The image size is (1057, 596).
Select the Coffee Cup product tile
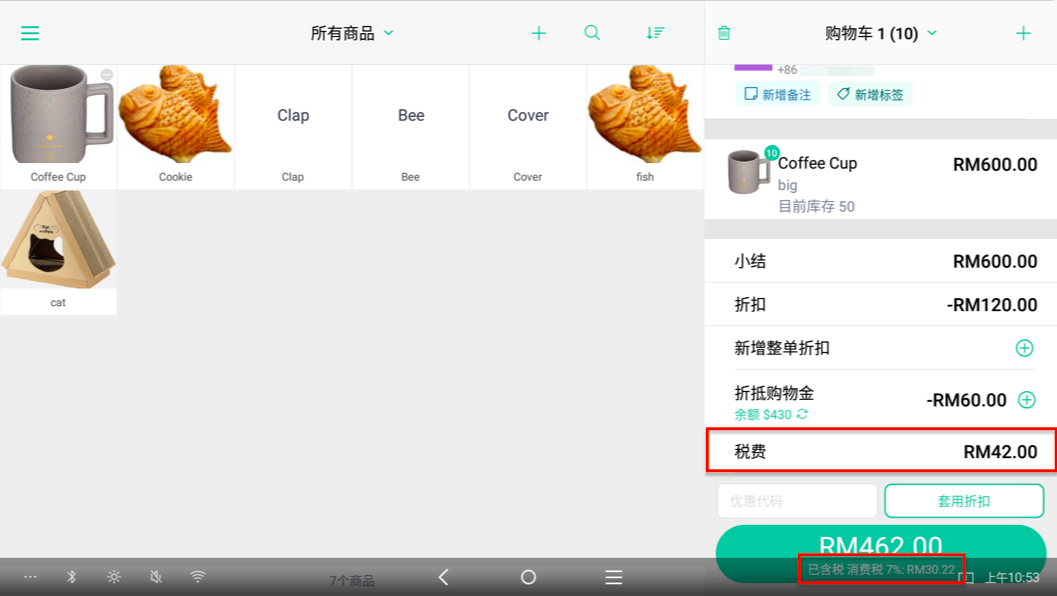click(x=58, y=127)
